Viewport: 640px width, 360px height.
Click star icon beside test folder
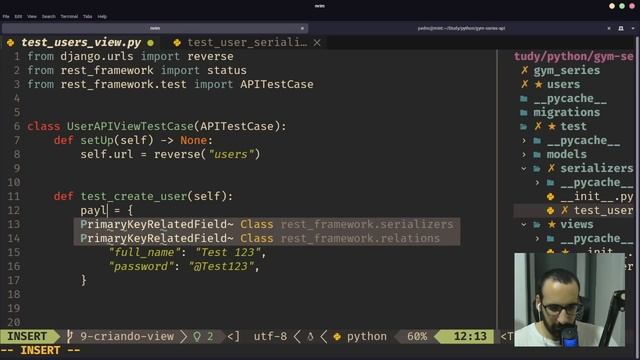tap(552, 127)
